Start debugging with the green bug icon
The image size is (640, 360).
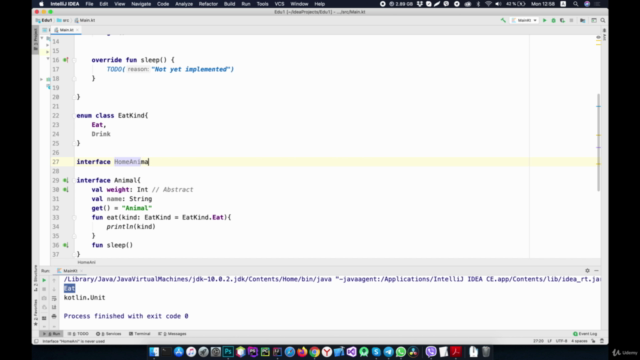coord(553,20)
